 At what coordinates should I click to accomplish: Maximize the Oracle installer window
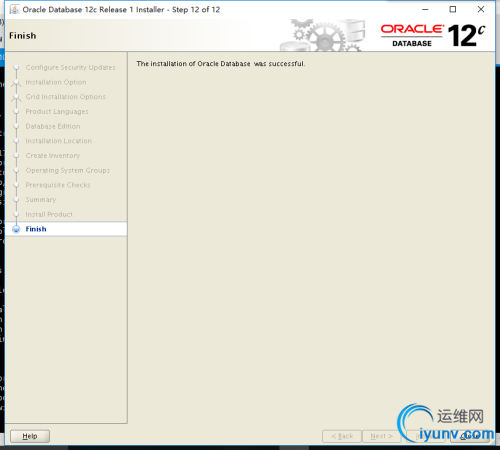[x=453, y=9]
